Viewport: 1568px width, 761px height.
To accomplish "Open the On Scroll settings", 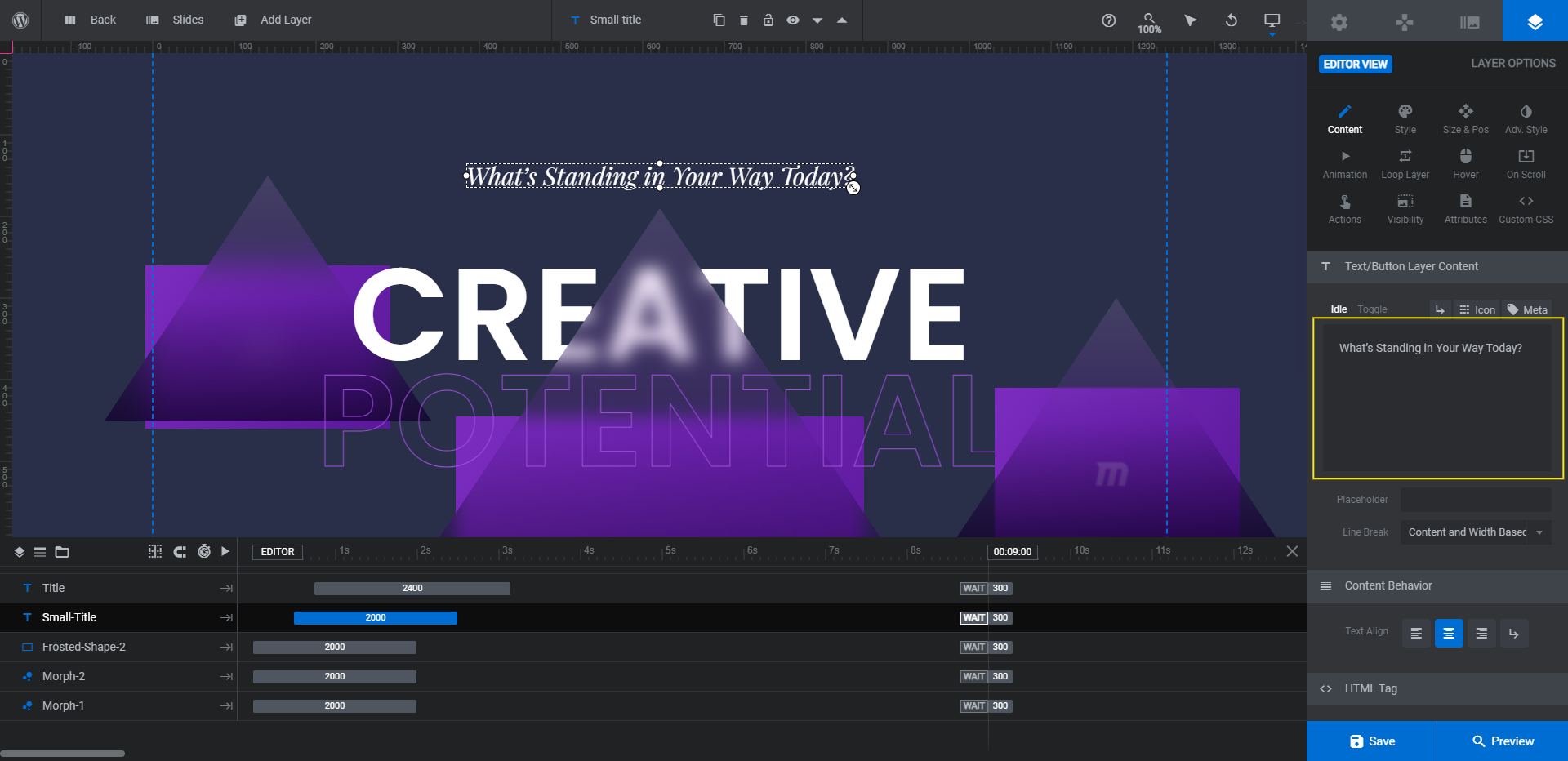I will (1526, 164).
